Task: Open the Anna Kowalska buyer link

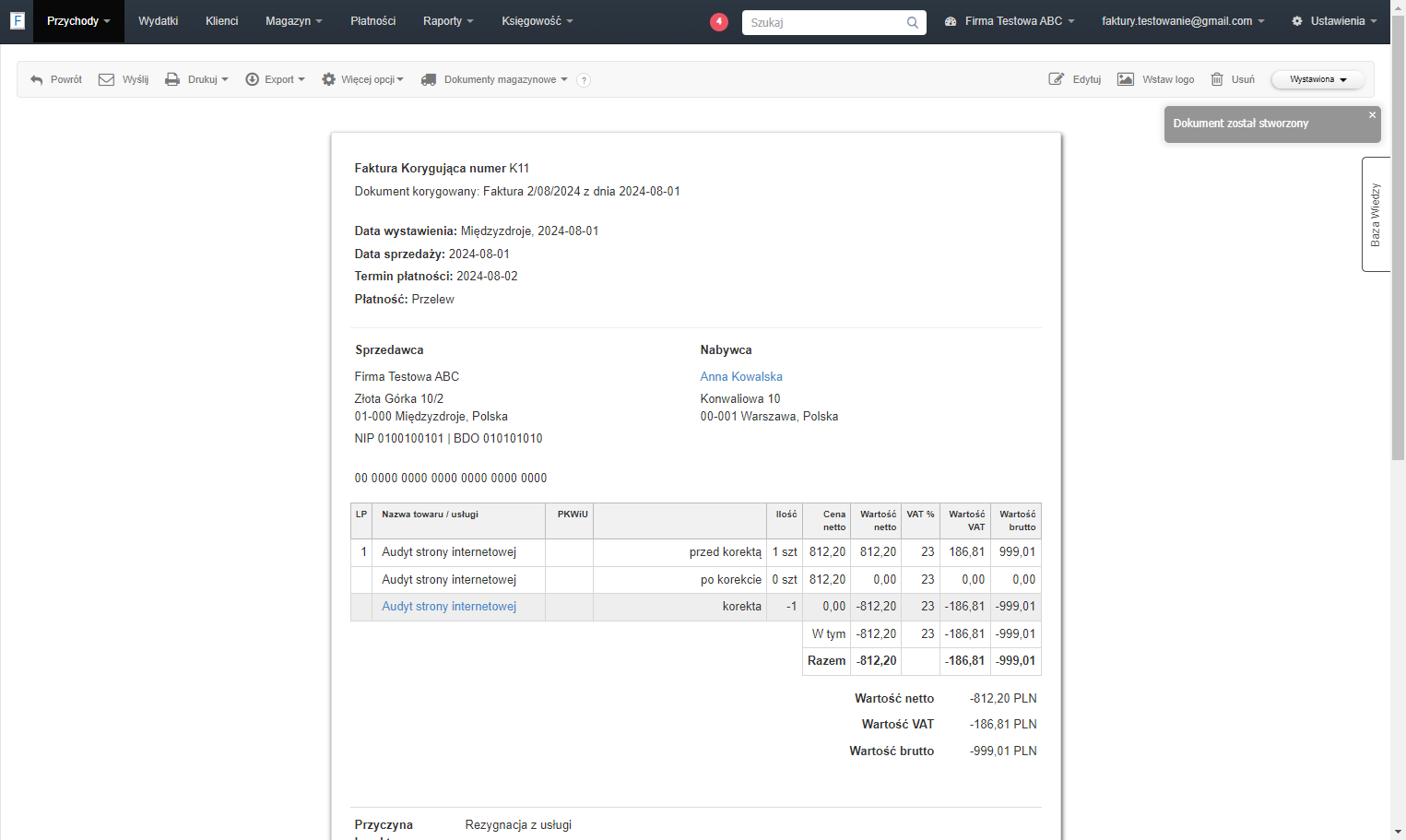Action: coord(741,376)
